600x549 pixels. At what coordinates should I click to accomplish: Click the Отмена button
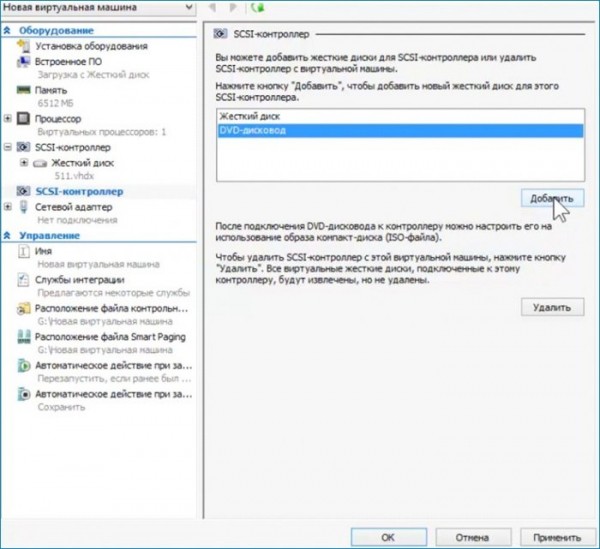(473, 538)
